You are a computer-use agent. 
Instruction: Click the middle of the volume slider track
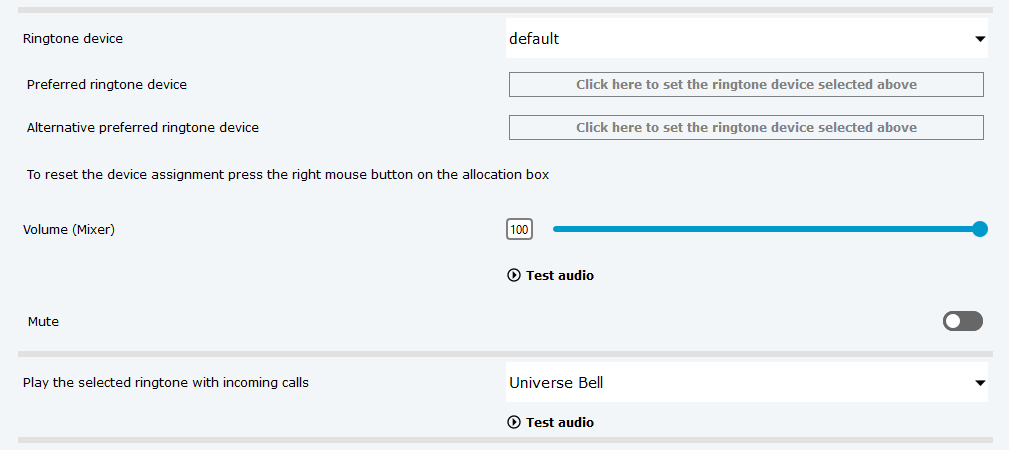[x=765, y=229]
